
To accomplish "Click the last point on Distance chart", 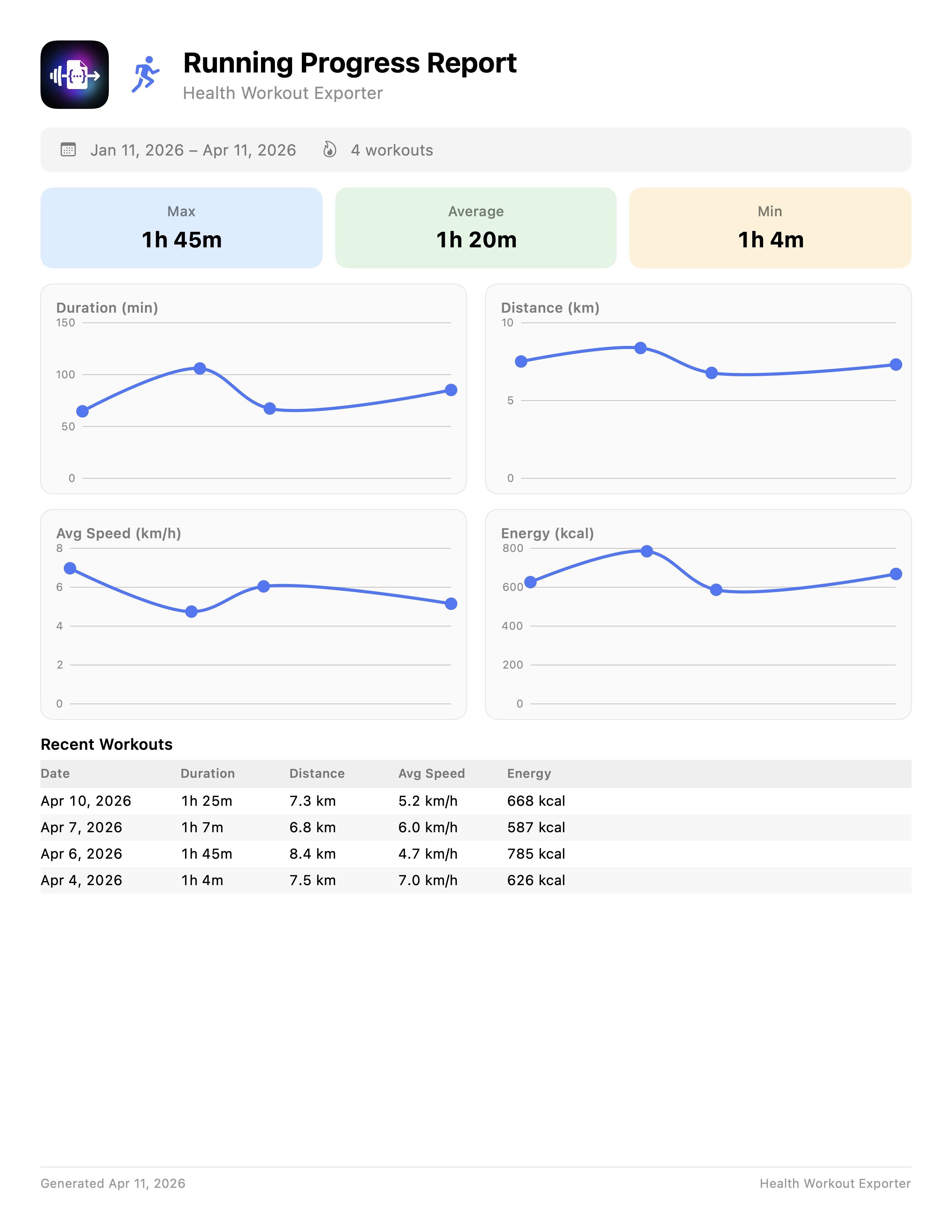I will [897, 364].
